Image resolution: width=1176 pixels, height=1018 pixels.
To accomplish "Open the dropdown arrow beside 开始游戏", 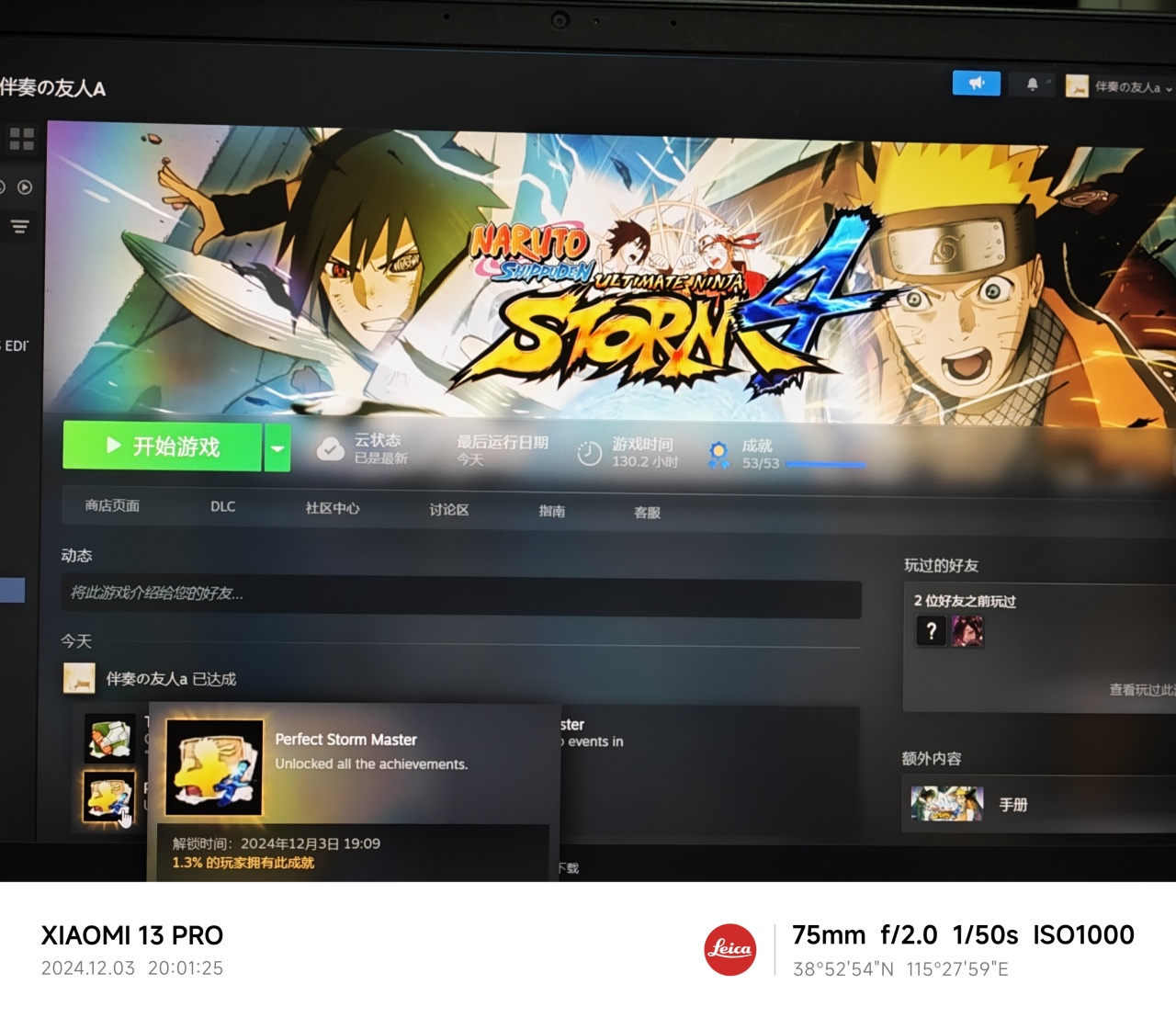I will (277, 448).
